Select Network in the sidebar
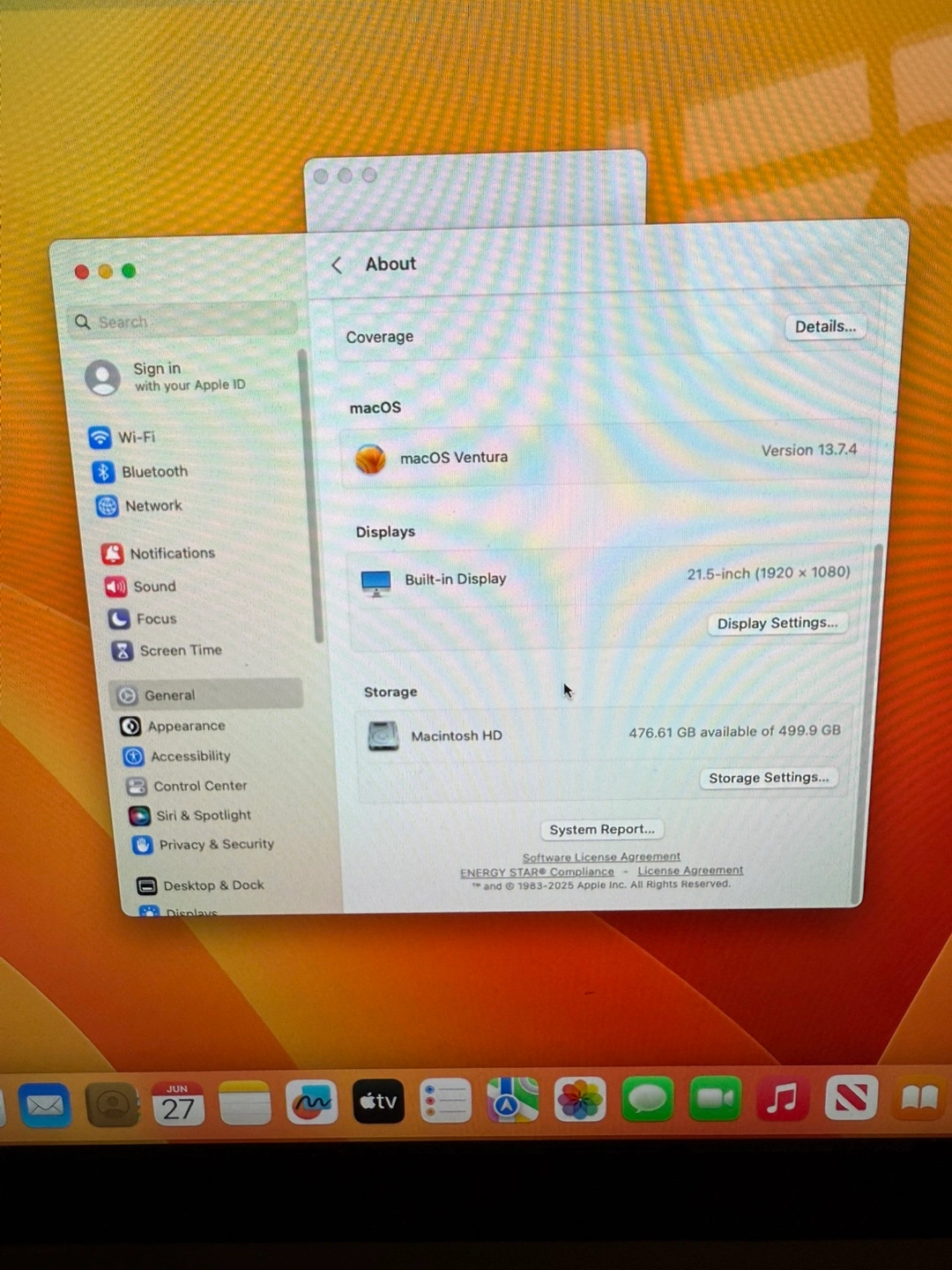This screenshot has width=952, height=1270. point(139,506)
